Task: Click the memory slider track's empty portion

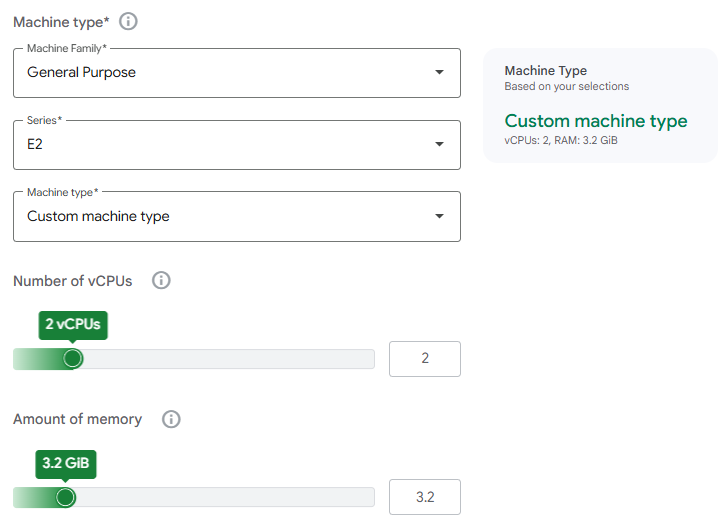Action: click(x=225, y=497)
